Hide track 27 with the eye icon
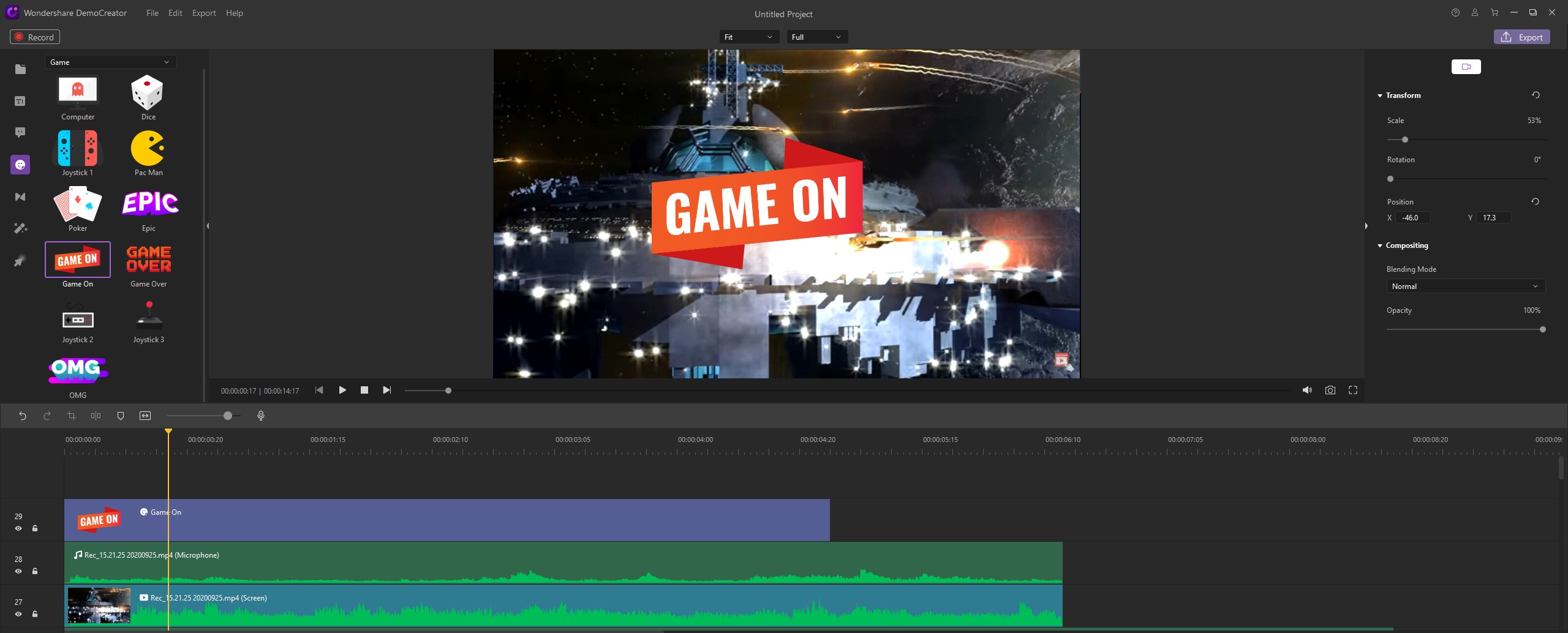 point(18,614)
